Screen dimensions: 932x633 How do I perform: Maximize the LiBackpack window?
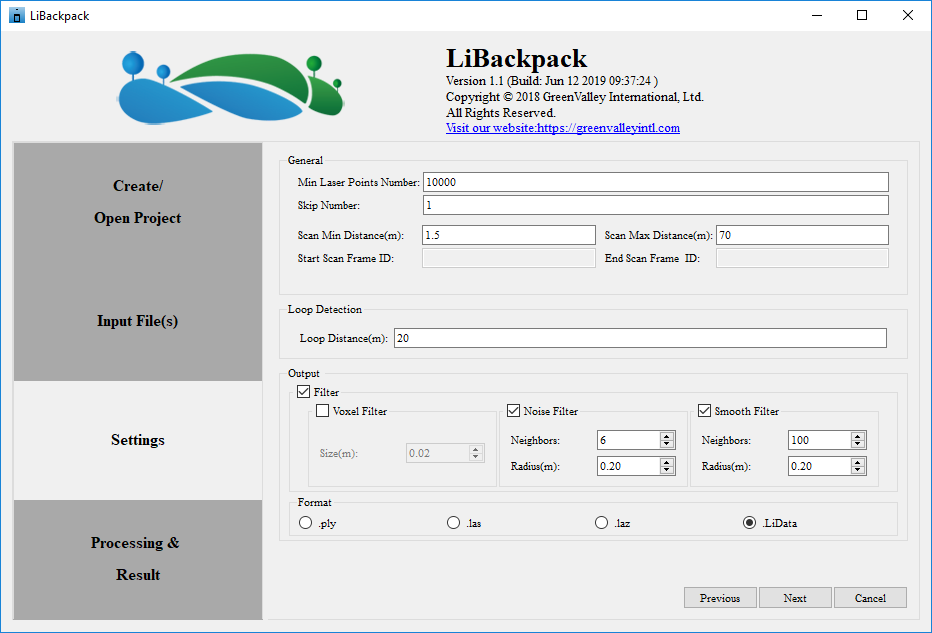point(862,15)
